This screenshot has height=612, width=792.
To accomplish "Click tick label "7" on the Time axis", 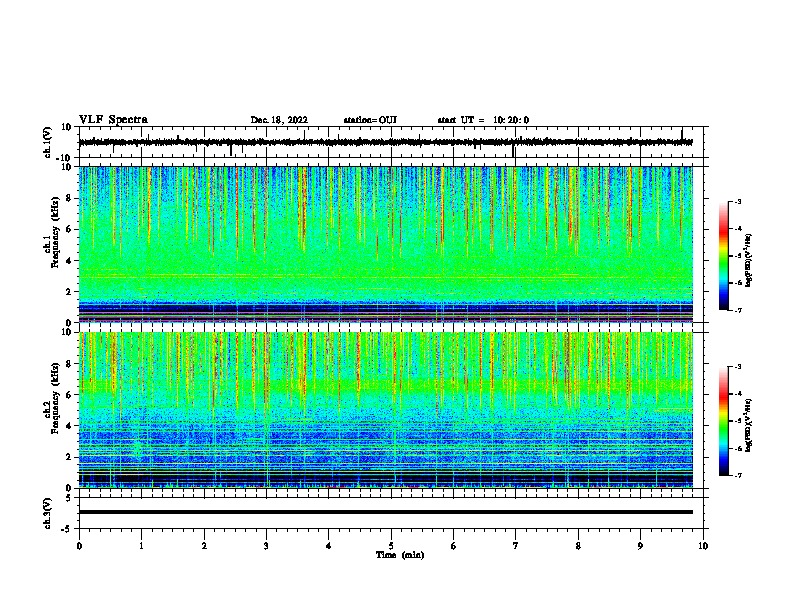I will pyautogui.click(x=516, y=546).
